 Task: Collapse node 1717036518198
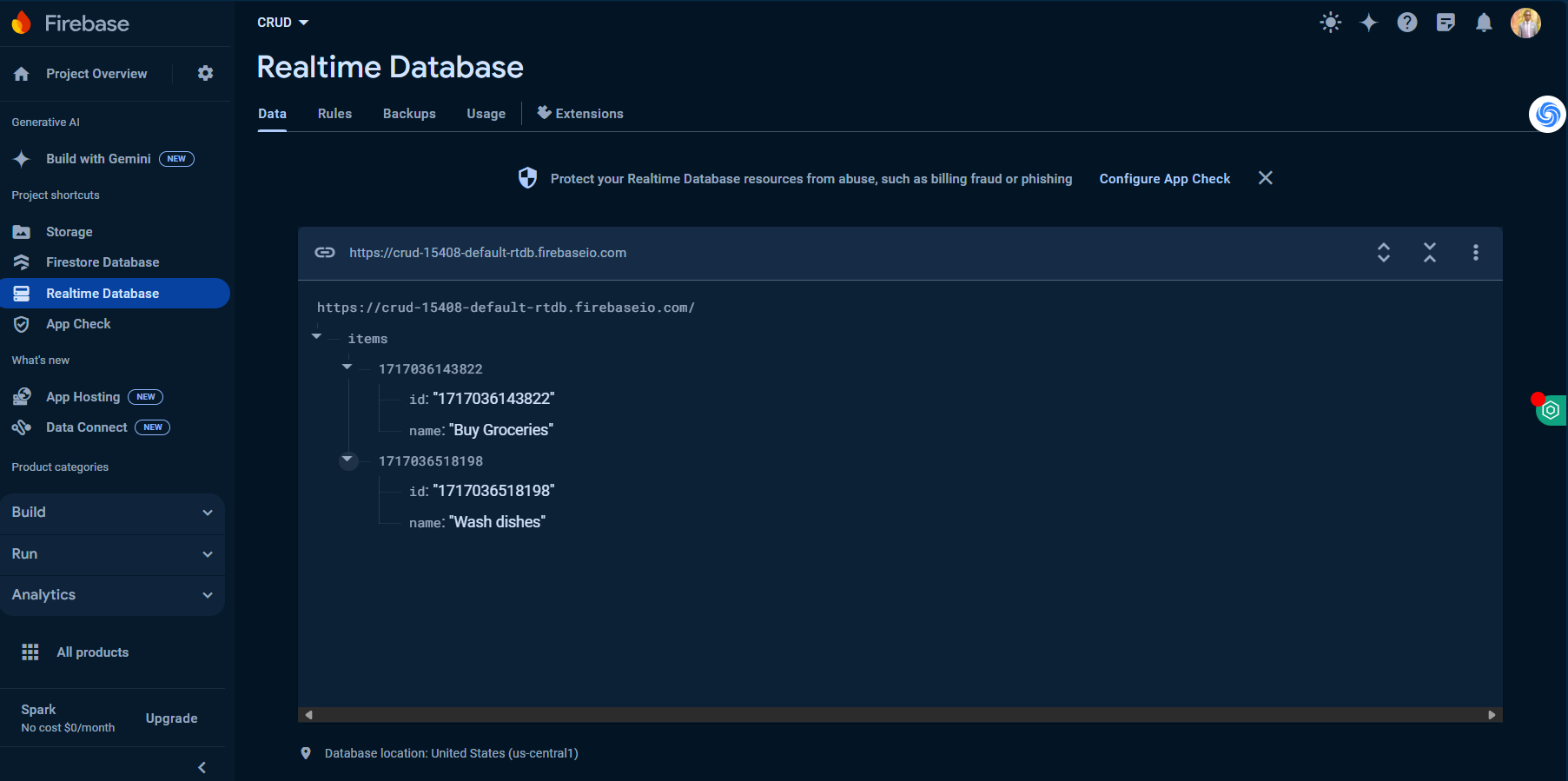point(347,460)
